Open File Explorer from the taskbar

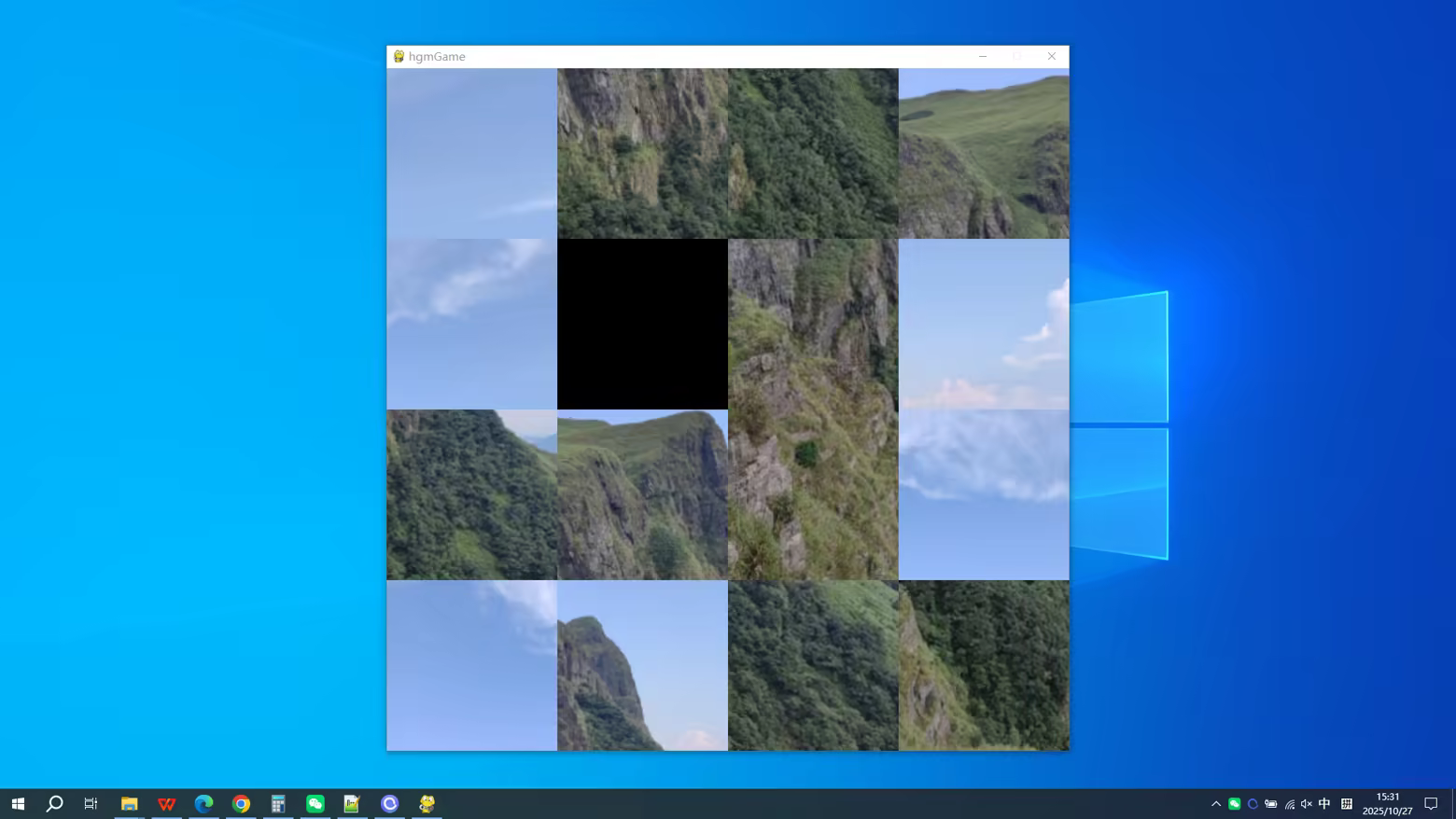point(130,803)
